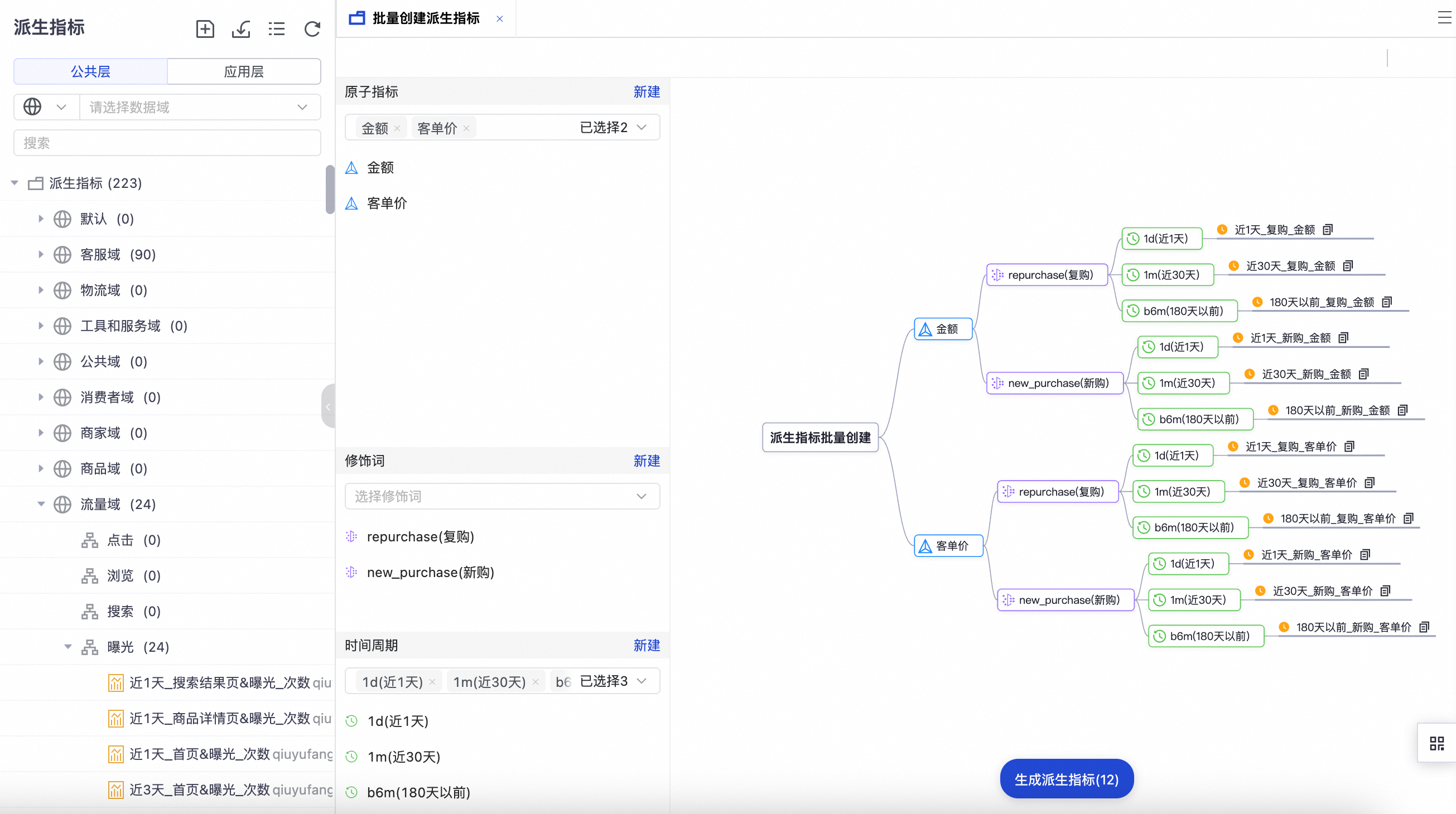
Task: Open the 选择修饰词 modifier dropdown
Action: [x=502, y=496]
